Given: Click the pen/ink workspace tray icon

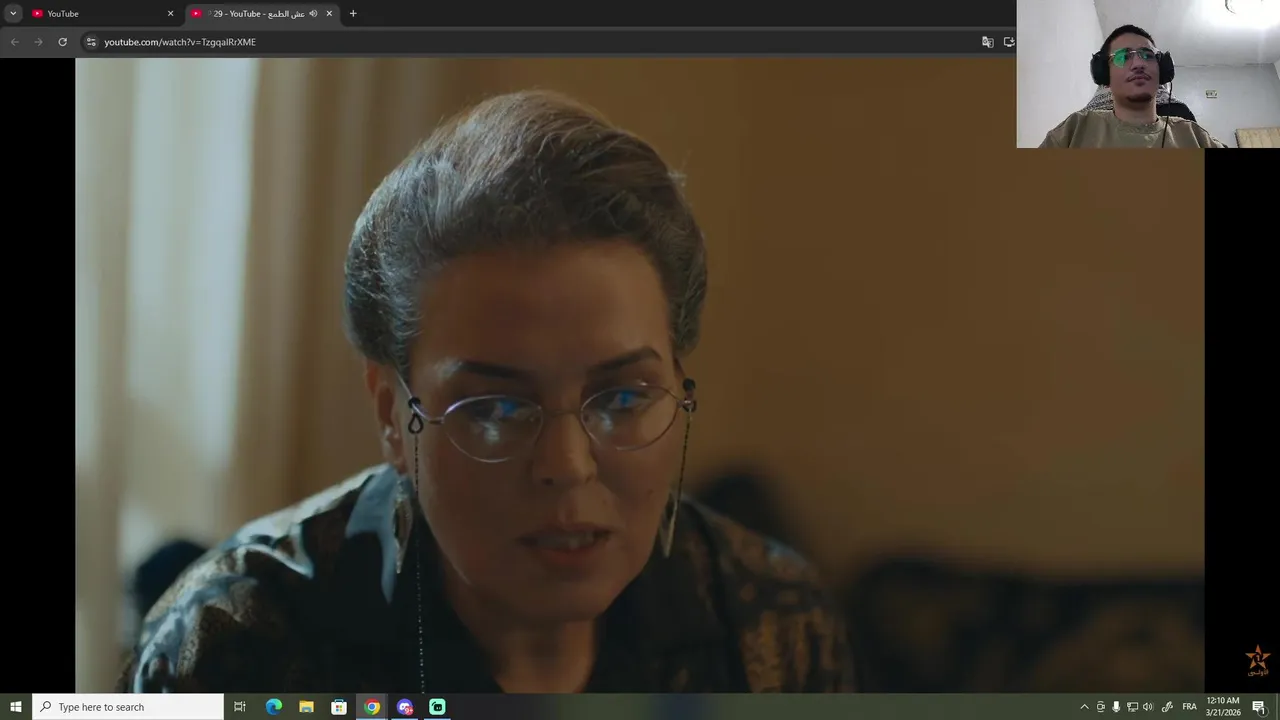Looking at the screenshot, I should click(x=1167, y=707).
